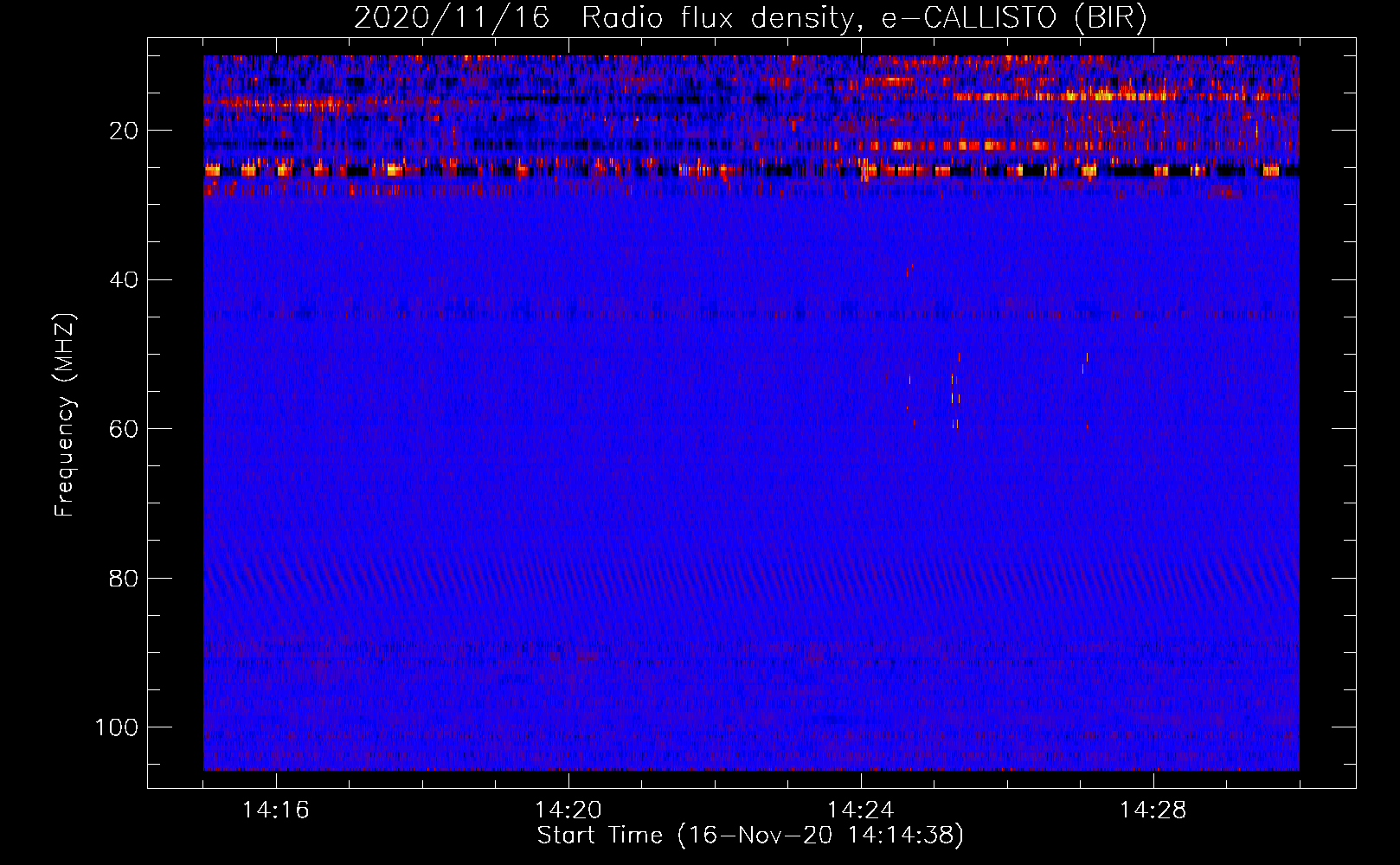
Task: Click the '14:20' time tick label
Action: click(x=568, y=811)
